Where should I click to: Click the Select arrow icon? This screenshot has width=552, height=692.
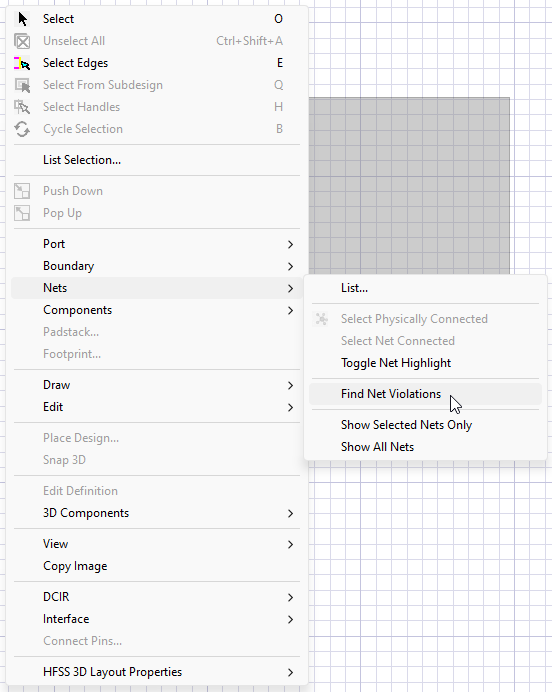(23, 19)
